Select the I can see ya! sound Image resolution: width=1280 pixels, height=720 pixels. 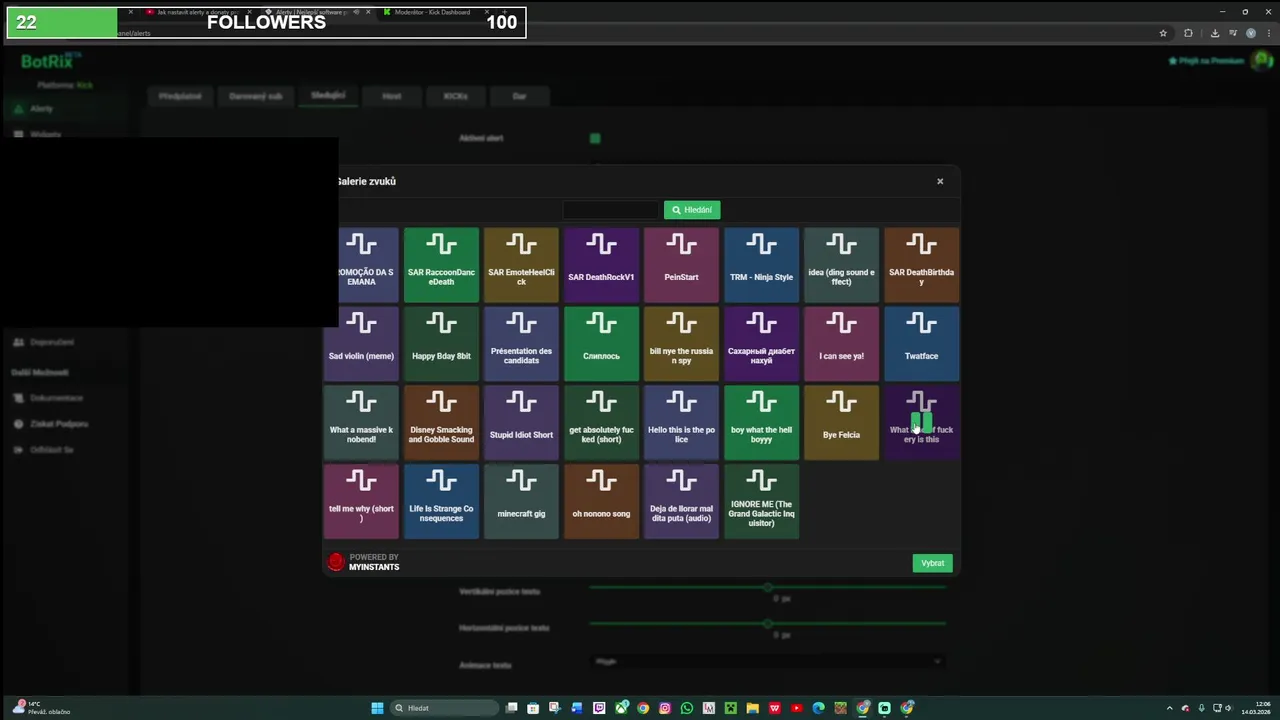pyautogui.click(x=841, y=344)
